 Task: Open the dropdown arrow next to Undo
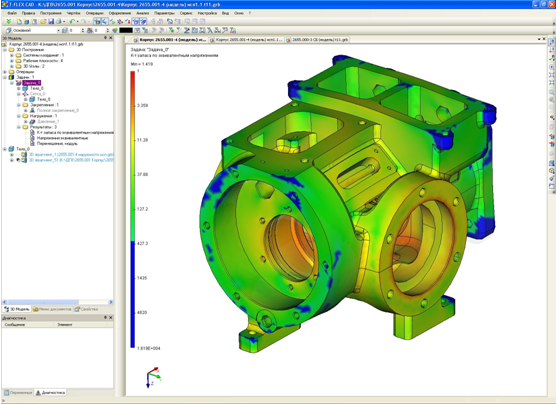coord(77,22)
